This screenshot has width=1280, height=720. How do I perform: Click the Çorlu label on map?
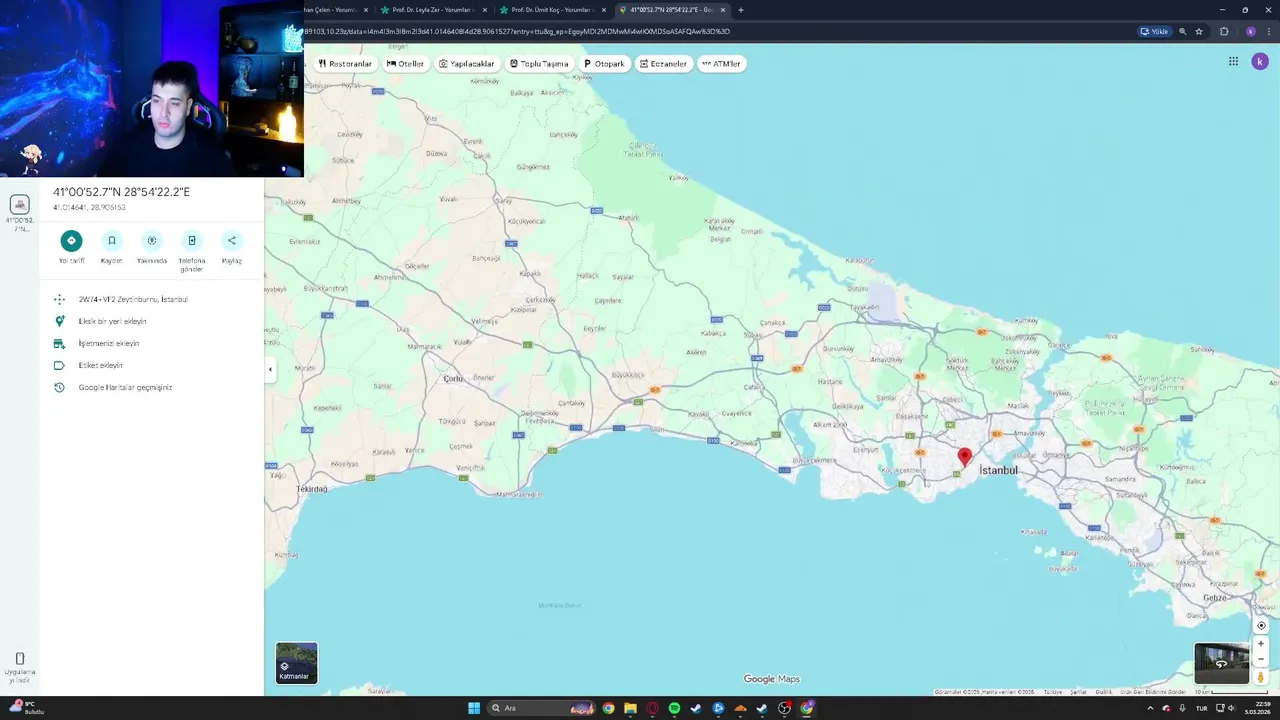[454, 378]
